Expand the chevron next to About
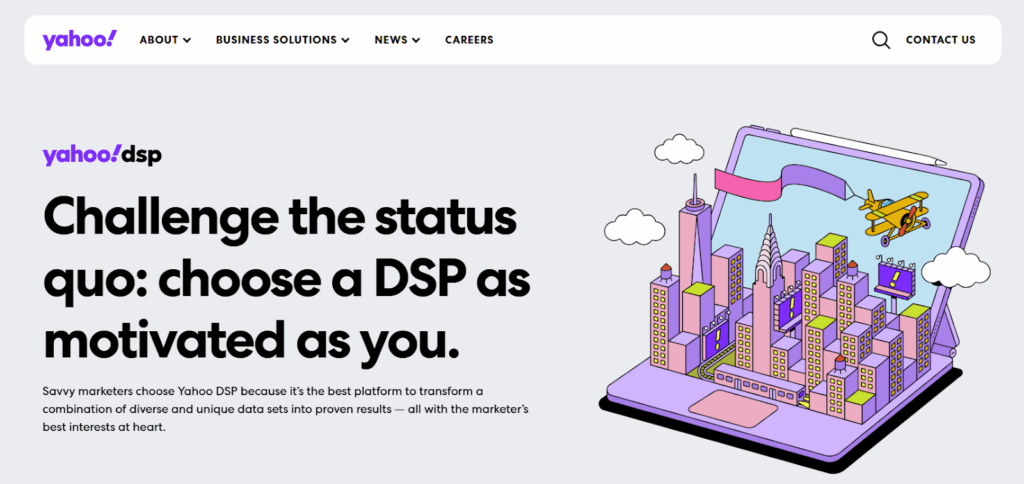Image resolution: width=1024 pixels, height=484 pixels. [187, 41]
